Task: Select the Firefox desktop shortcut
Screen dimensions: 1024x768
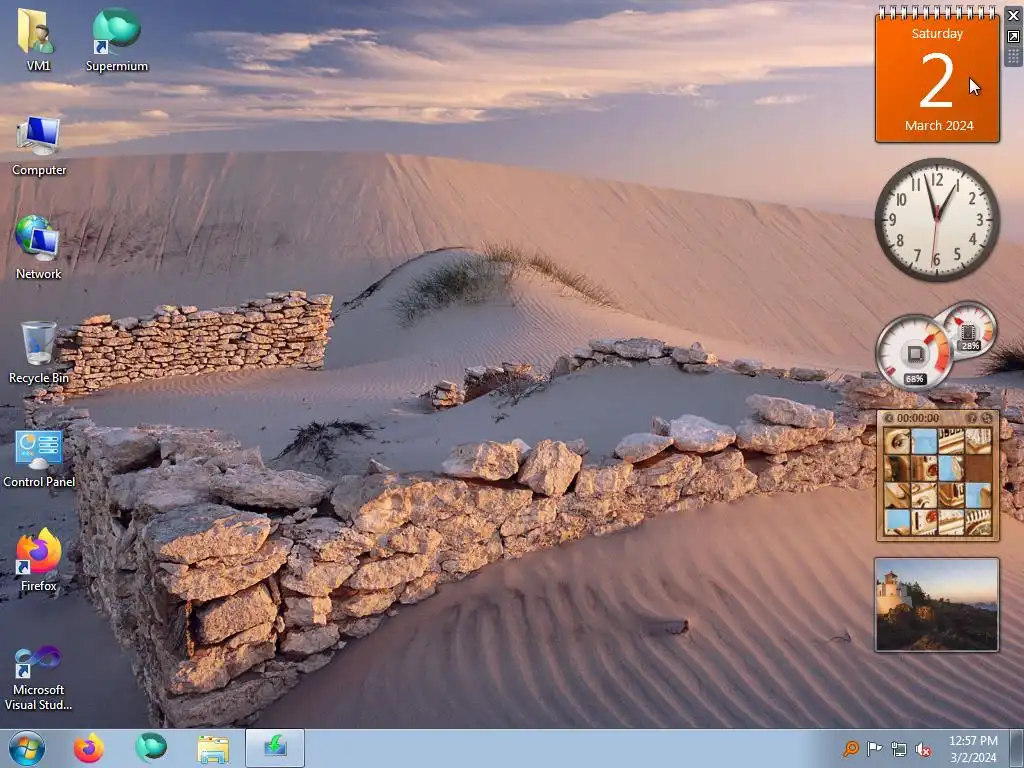Action: (39, 560)
